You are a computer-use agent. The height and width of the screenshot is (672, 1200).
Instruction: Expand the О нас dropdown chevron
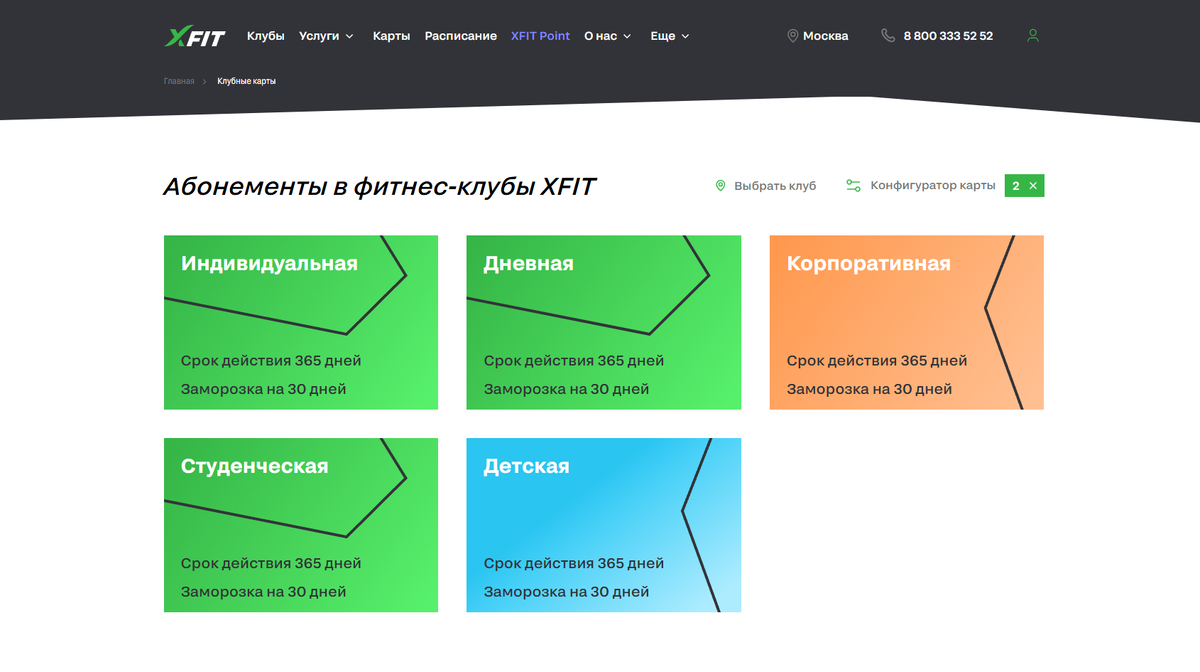coord(627,37)
